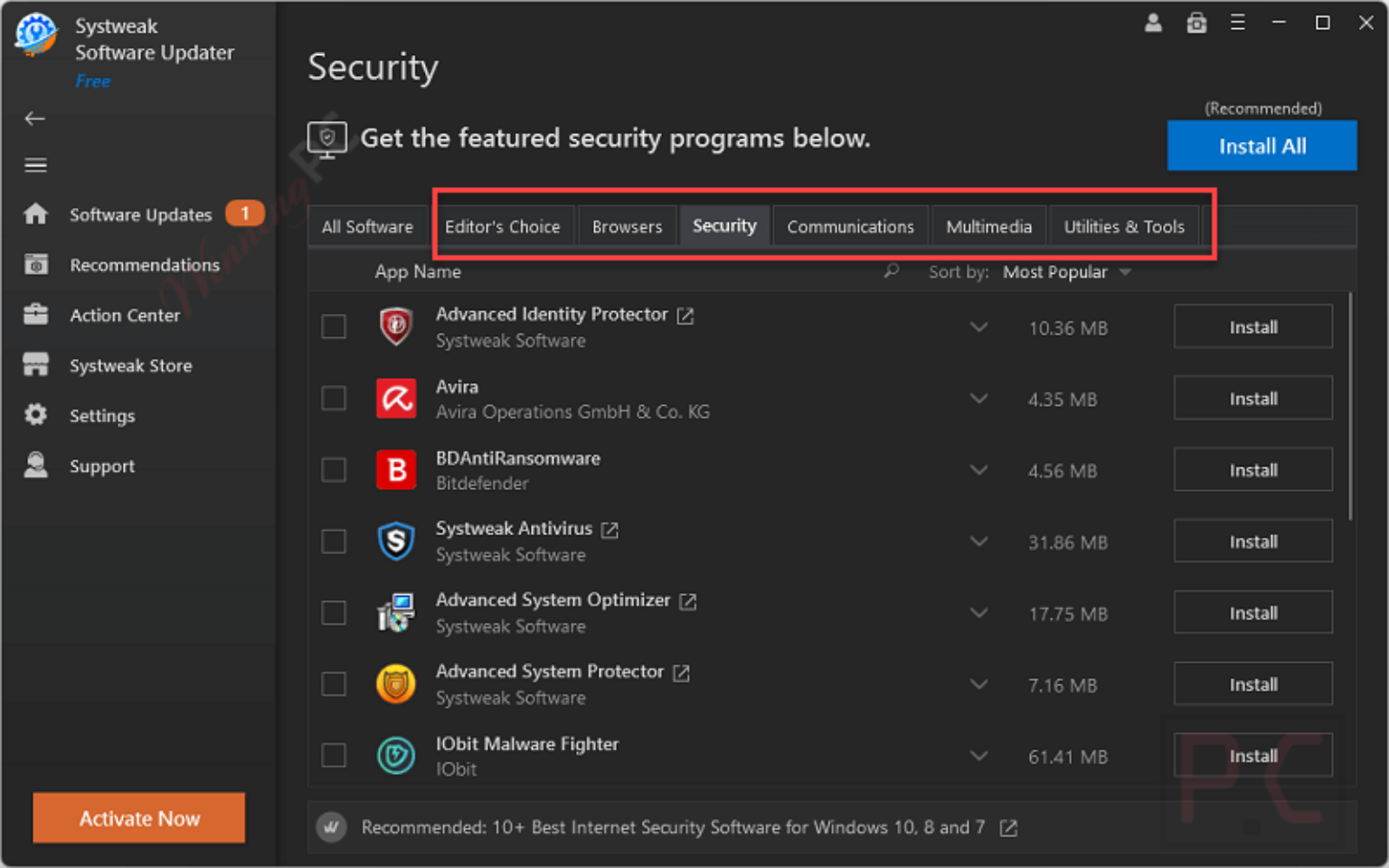Expand details for Advanced Identity Protector
This screenshot has height=868, width=1389.
click(978, 326)
